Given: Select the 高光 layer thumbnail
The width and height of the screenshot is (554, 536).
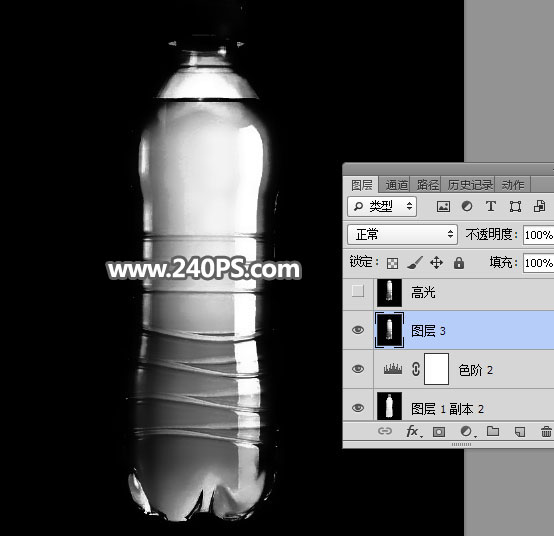Looking at the screenshot, I should pyautogui.click(x=389, y=293).
